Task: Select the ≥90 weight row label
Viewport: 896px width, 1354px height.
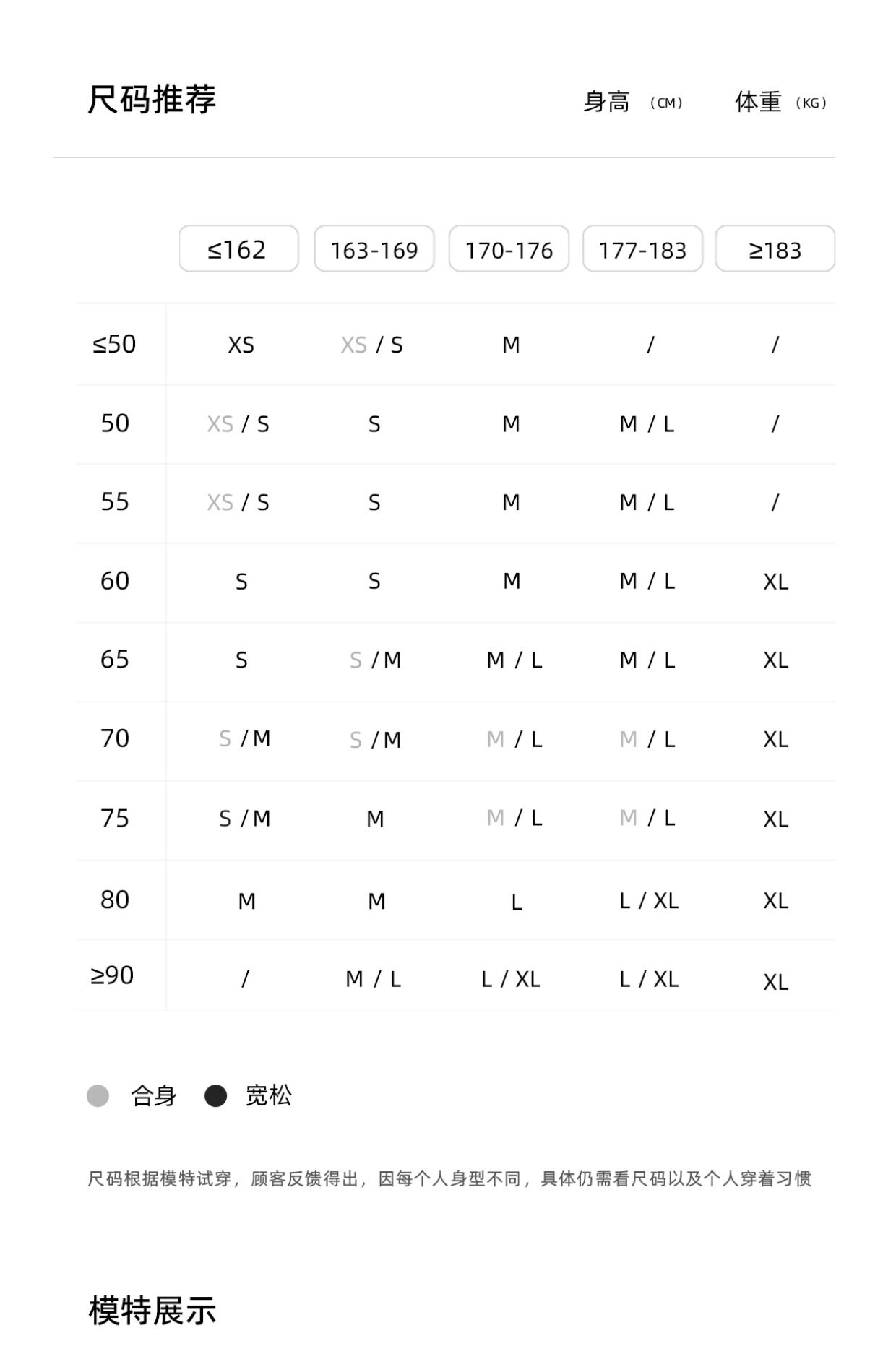Action: [x=112, y=975]
